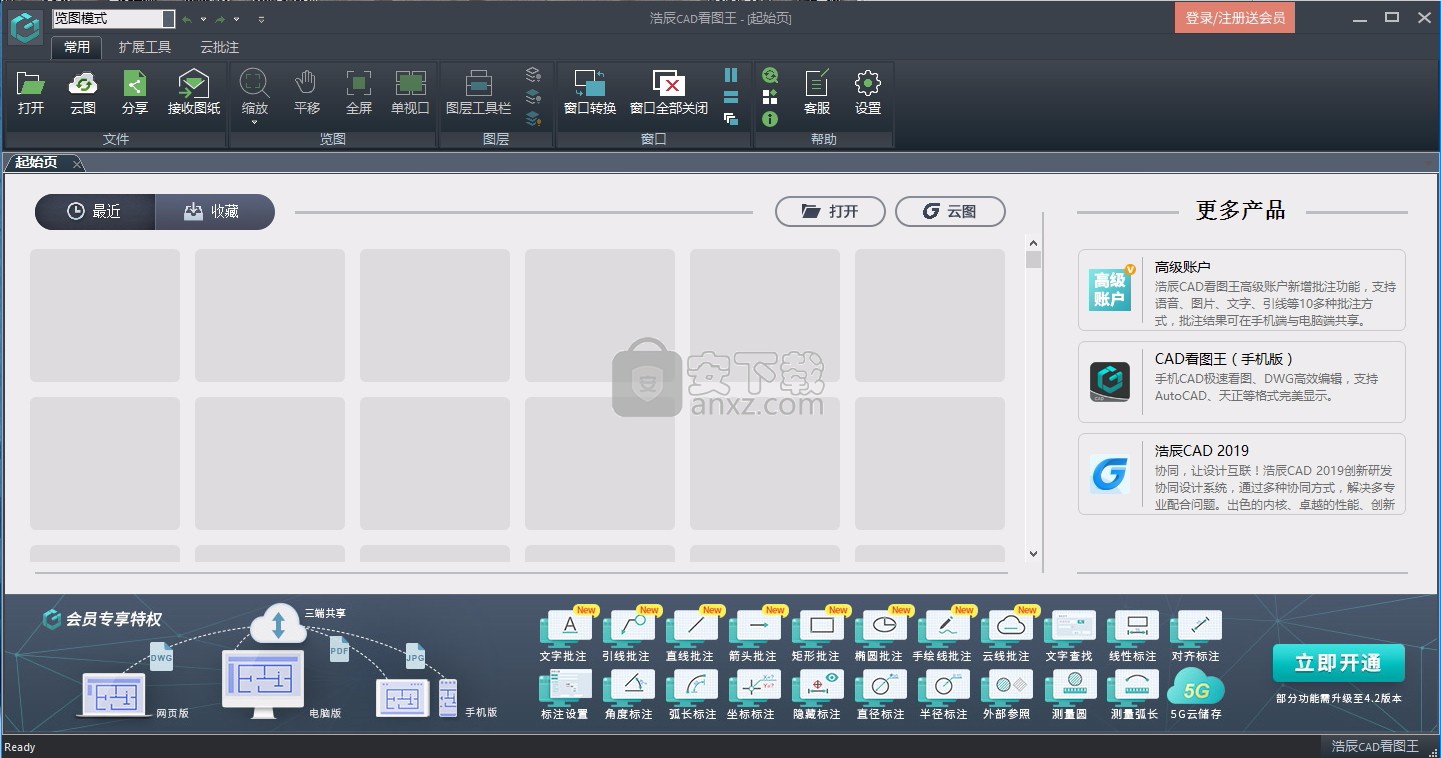
Task: Select the 单视口 single viewport icon
Action: [x=410, y=93]
